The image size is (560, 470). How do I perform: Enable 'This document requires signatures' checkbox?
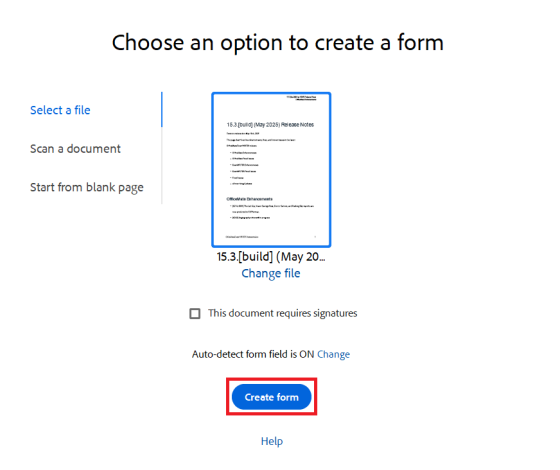(x=195, y=314)
